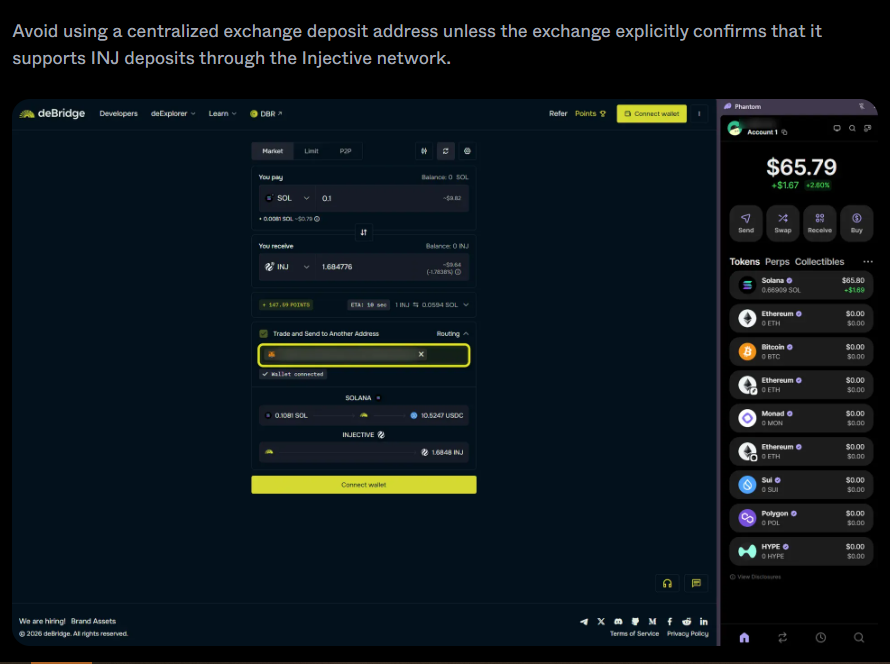The image size is (890, 664).
Task: Toggle Trade and Send to Another Address checkbox
Action: coord(263,334)
